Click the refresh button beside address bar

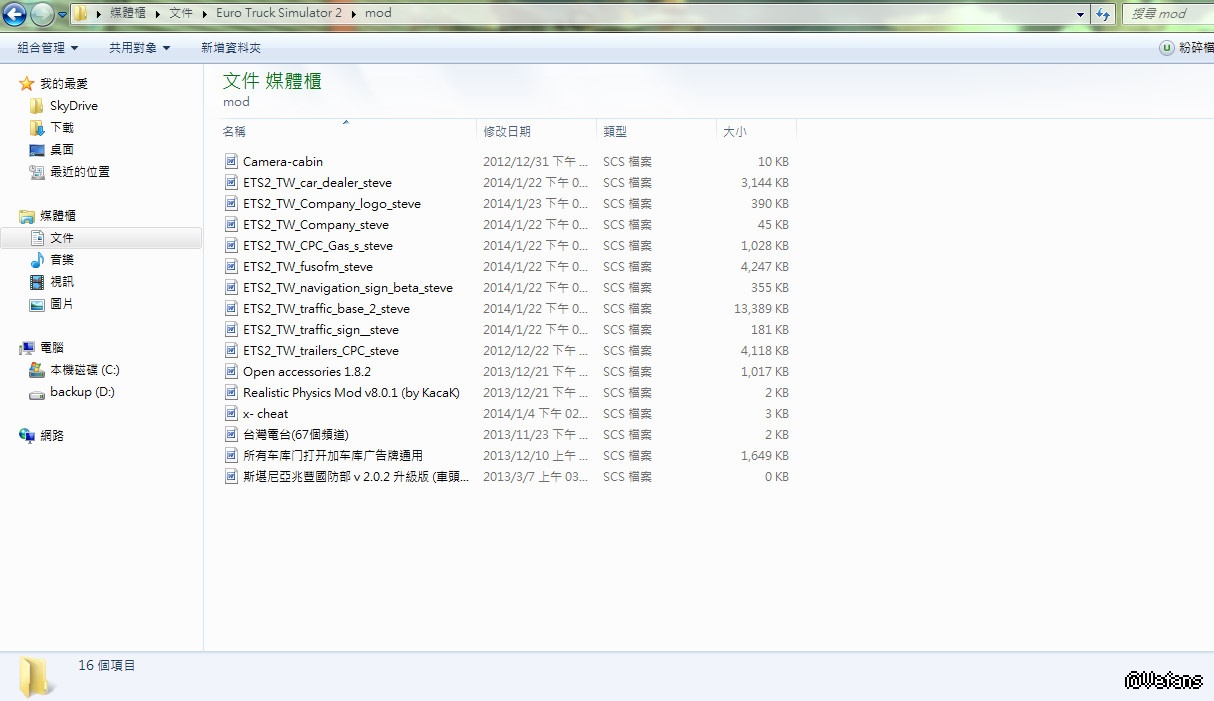click(x=1103, y=14)
